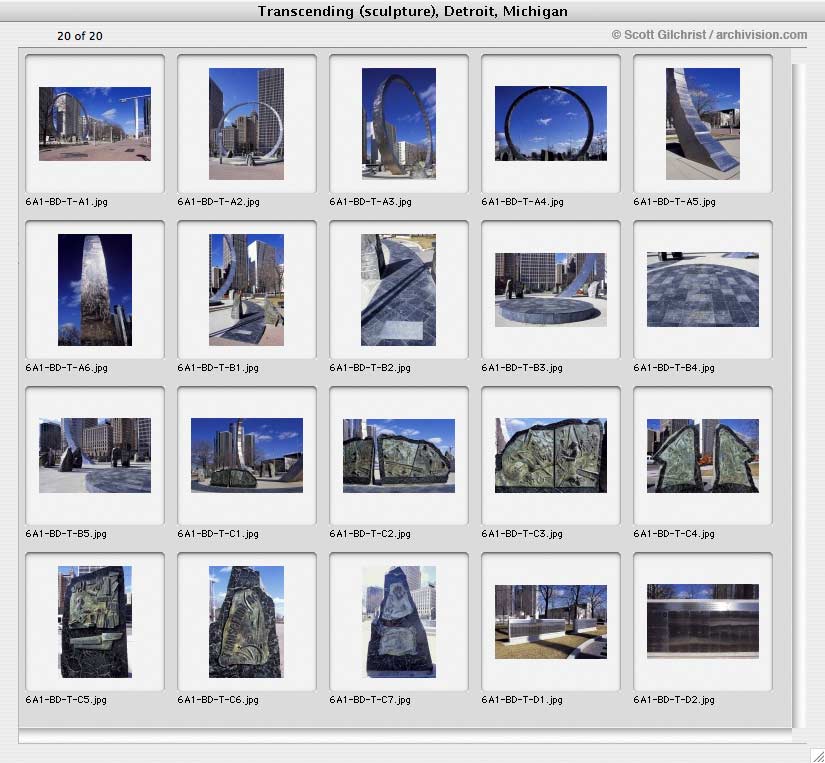Click the filename label 6A1-BD-T-C7.jpg
This screenshot has width=825, height=763.
370,700
